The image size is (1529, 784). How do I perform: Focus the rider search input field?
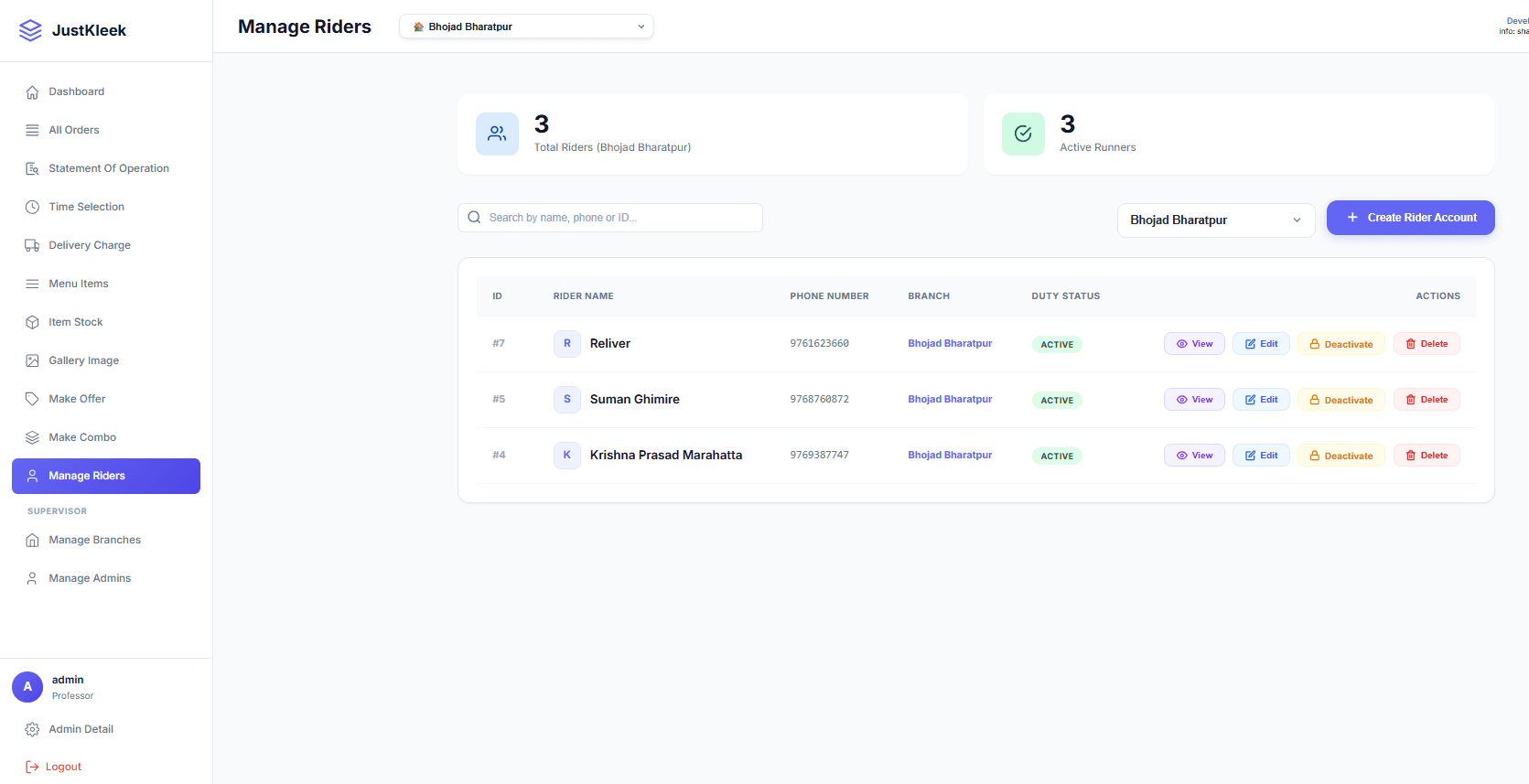610,218
